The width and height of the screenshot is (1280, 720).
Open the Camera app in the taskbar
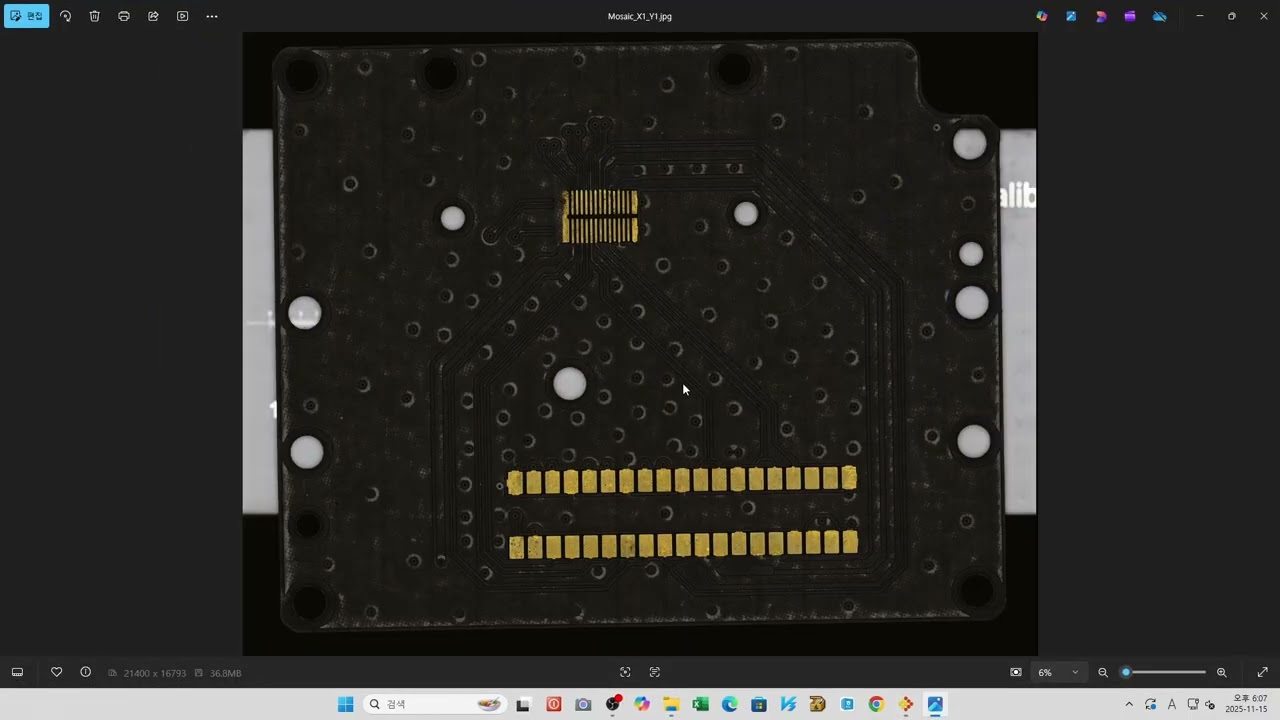coord(583,704)
